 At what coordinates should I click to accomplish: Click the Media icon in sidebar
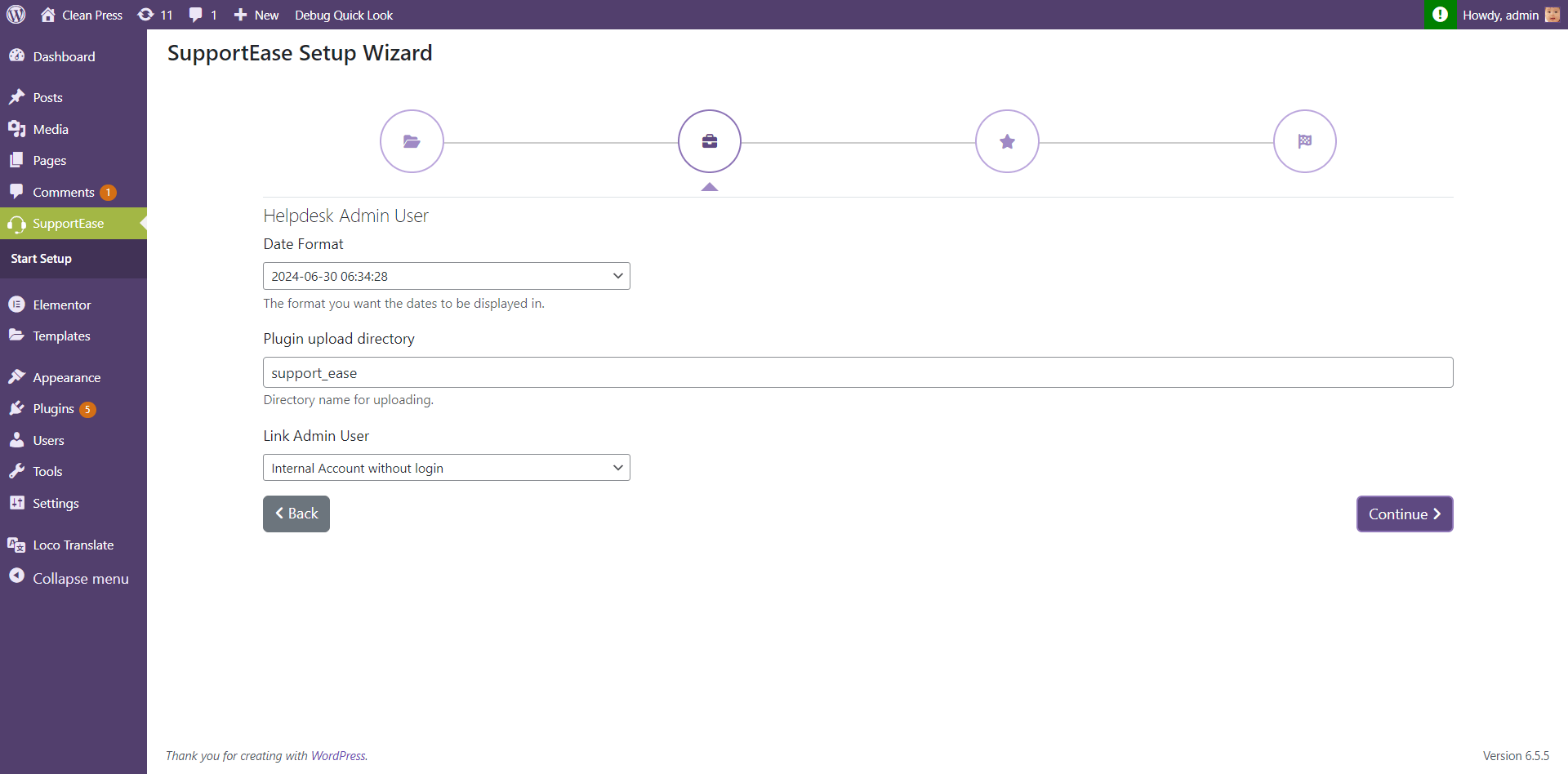pos(16,129)
